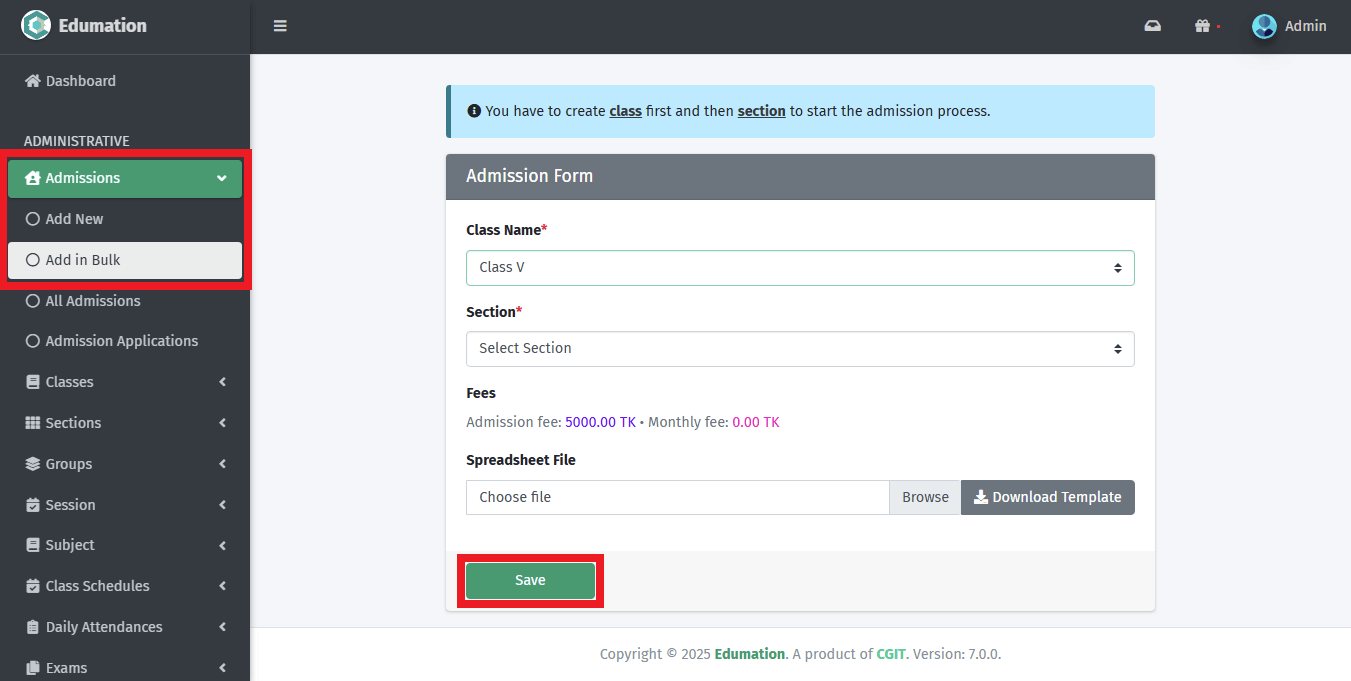Viewport: 1351px width, 681px height.
Task: Open the Daily Attendances menu
Action: click(104, 627)
